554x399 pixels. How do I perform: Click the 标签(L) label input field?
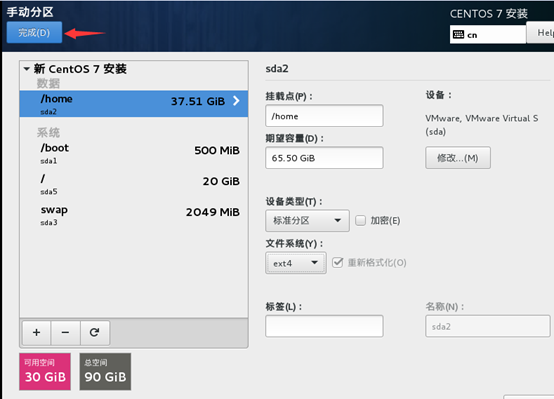pyautogui.click(x=324, y=326)
